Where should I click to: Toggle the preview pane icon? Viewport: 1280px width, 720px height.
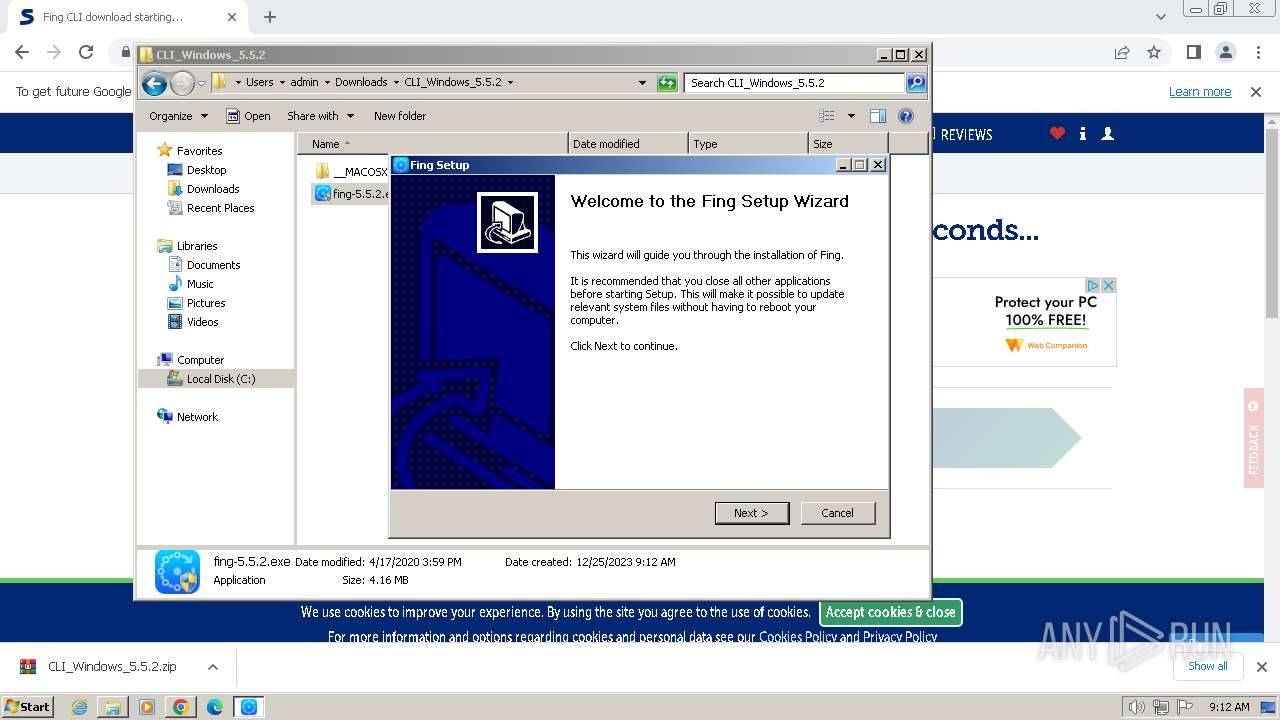(878, 116)
